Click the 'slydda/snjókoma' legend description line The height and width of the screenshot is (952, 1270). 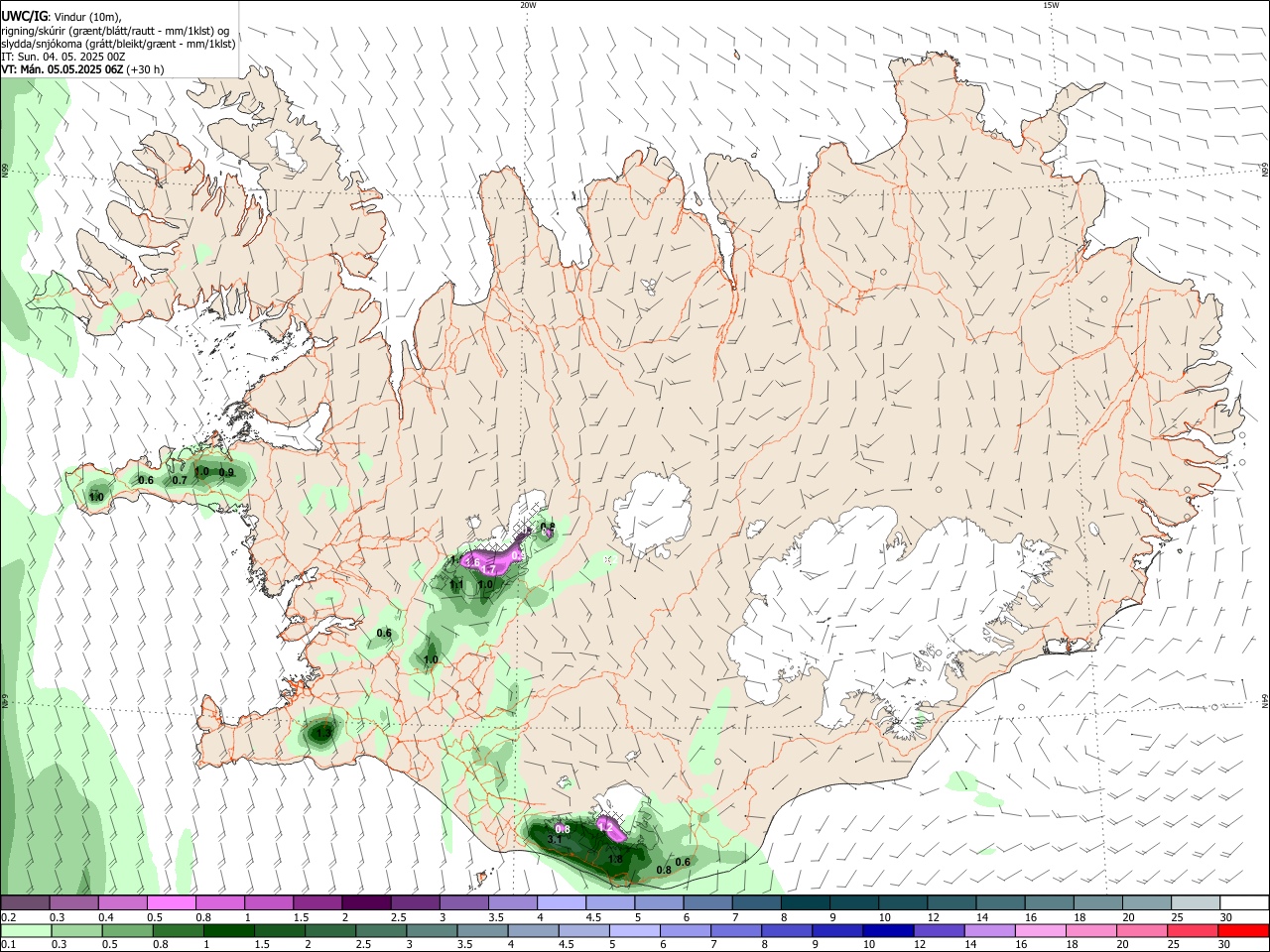click(x=118, y=44)
